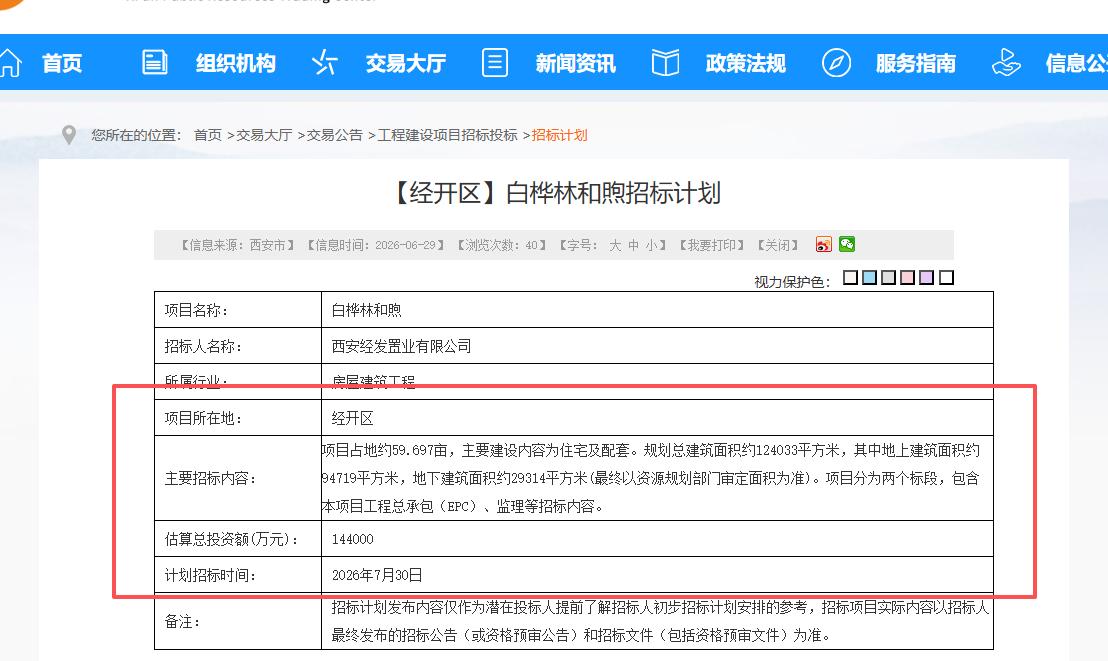1108x661 pixels.
Task: Click the breadcrumb link 交易公告
Action: click(334, 135)
